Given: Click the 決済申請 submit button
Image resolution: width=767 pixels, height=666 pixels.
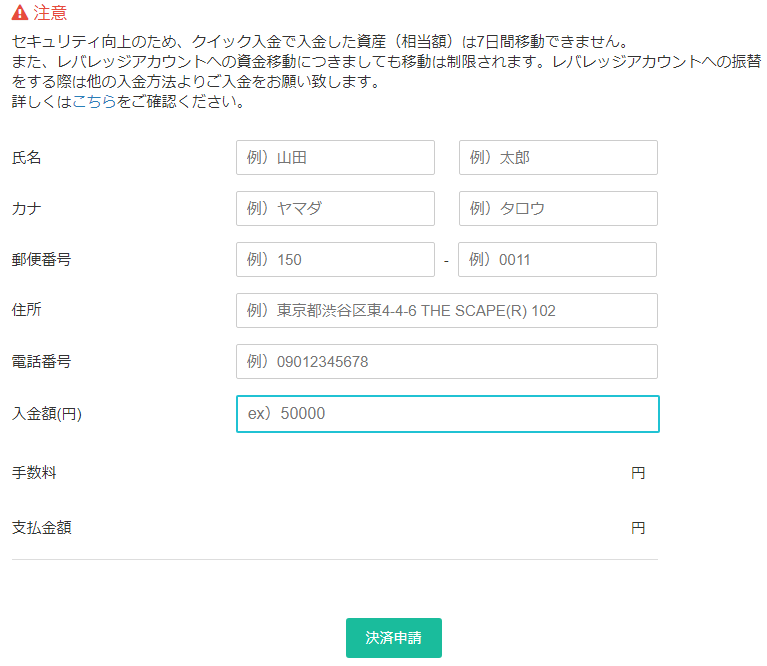Looking at the screenshot, I should 394,638.
